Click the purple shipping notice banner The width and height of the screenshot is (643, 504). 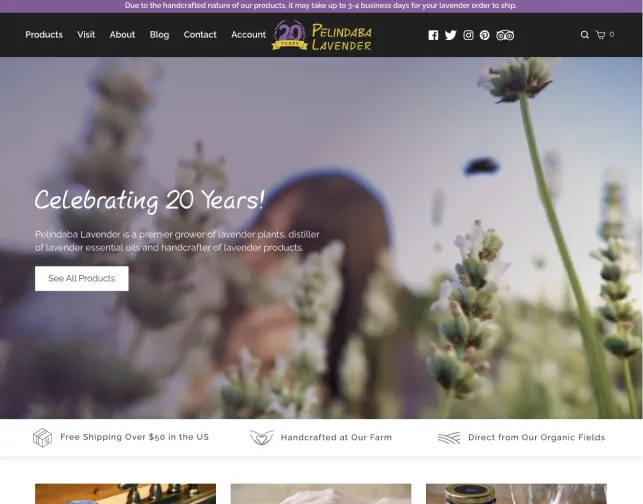pos(322,6)
